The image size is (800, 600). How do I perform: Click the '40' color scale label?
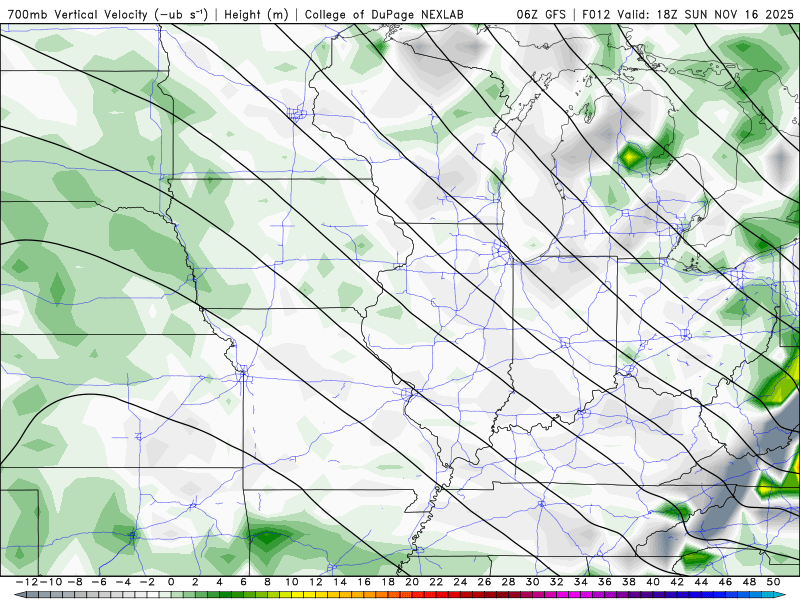tap(653, 582)
